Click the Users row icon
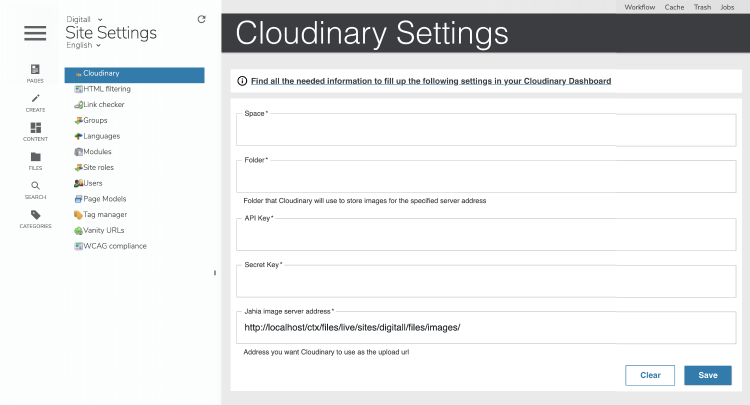750x405 pixels. 78,183
